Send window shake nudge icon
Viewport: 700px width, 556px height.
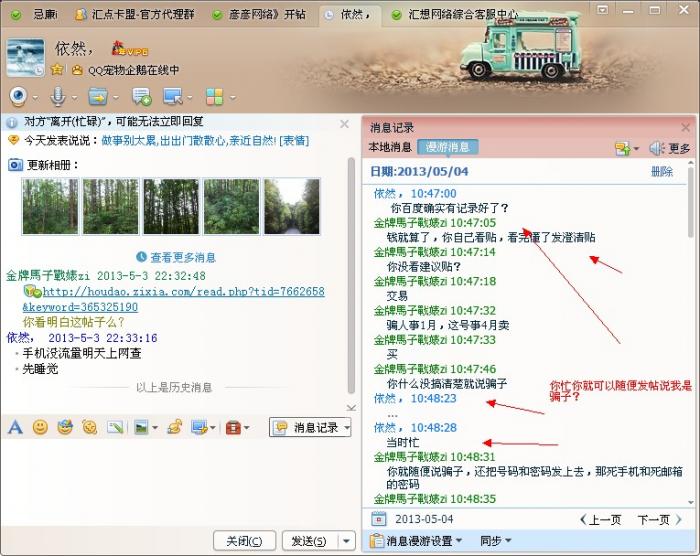[89, 427]
